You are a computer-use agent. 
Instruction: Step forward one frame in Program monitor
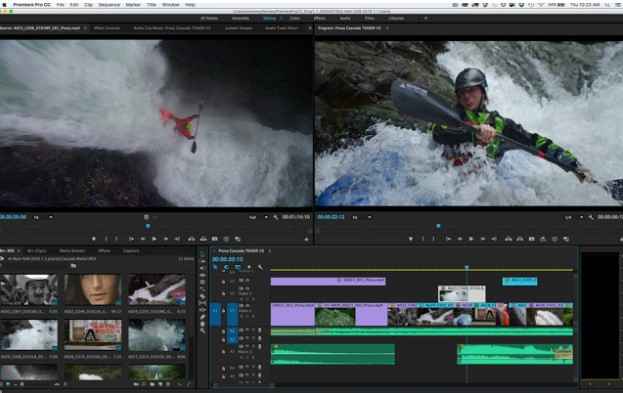482,239
